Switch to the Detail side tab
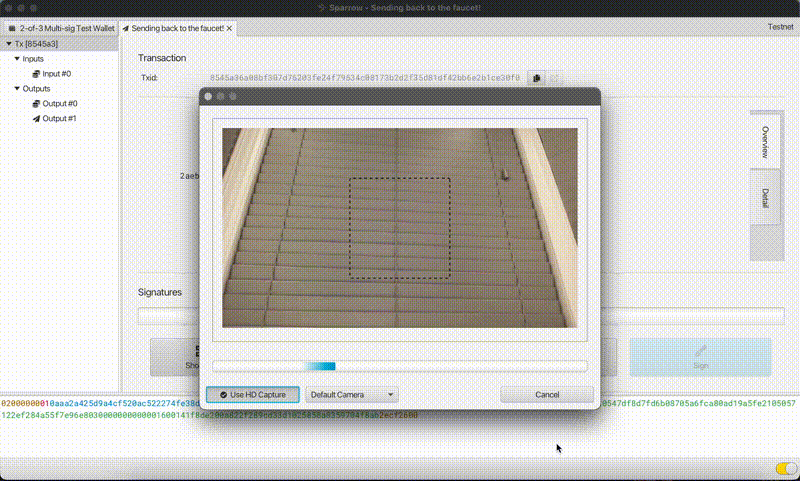The height and width of the screenshot is (481, 800). coord(765,198)
